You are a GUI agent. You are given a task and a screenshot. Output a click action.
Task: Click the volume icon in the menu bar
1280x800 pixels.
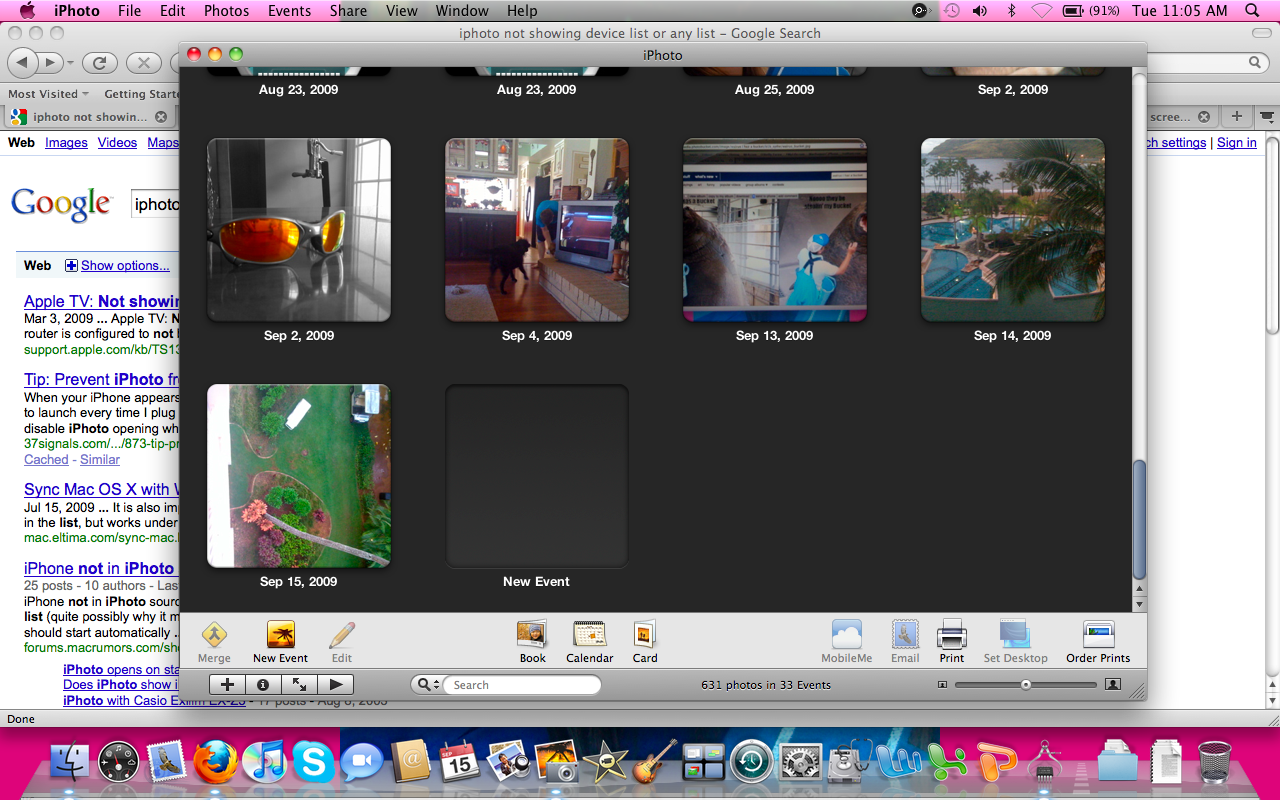980,11
